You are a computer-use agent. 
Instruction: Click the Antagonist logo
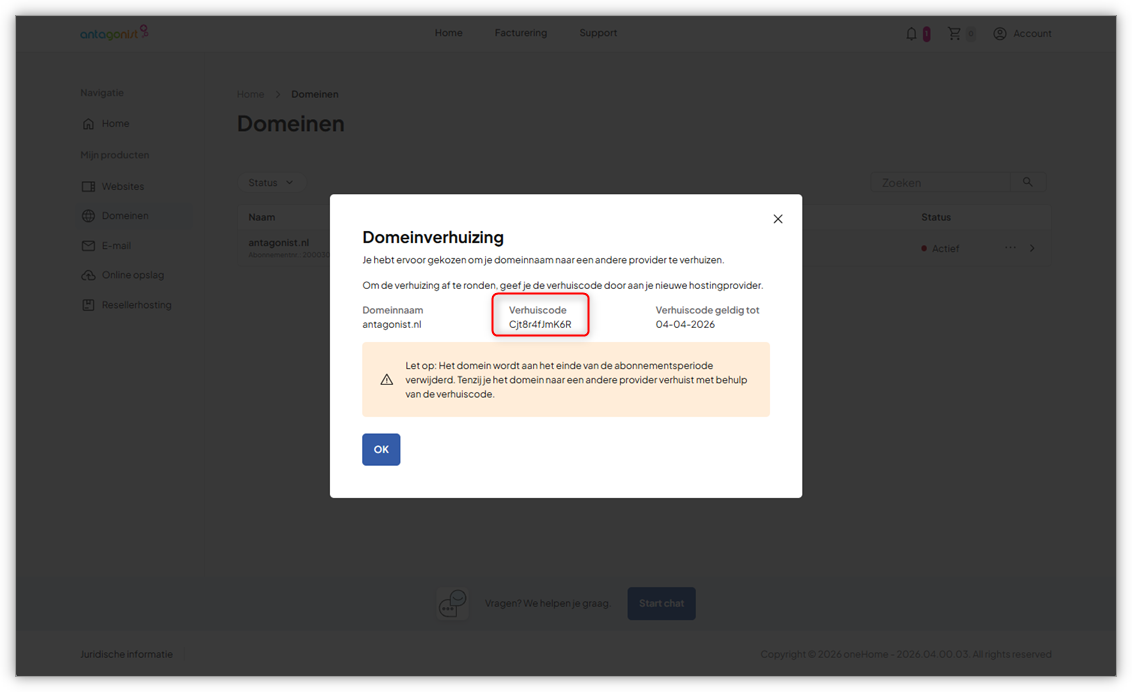[x=114, y=33]
